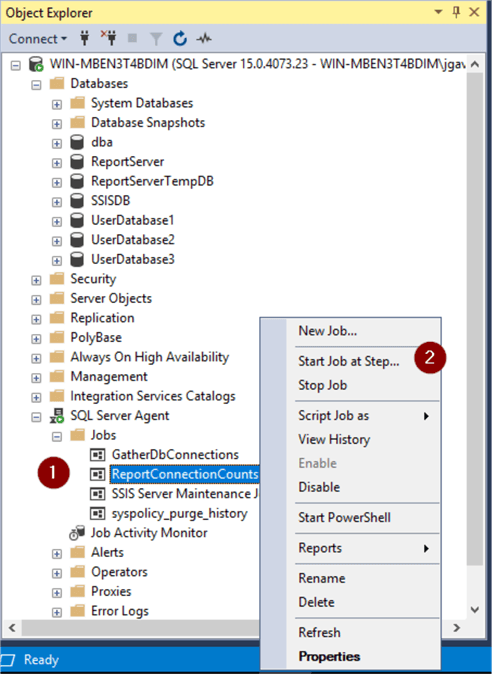This screenshot has height=674, width=492.
Task: Click the UserDatabase1 database icon
Action: 77,221
